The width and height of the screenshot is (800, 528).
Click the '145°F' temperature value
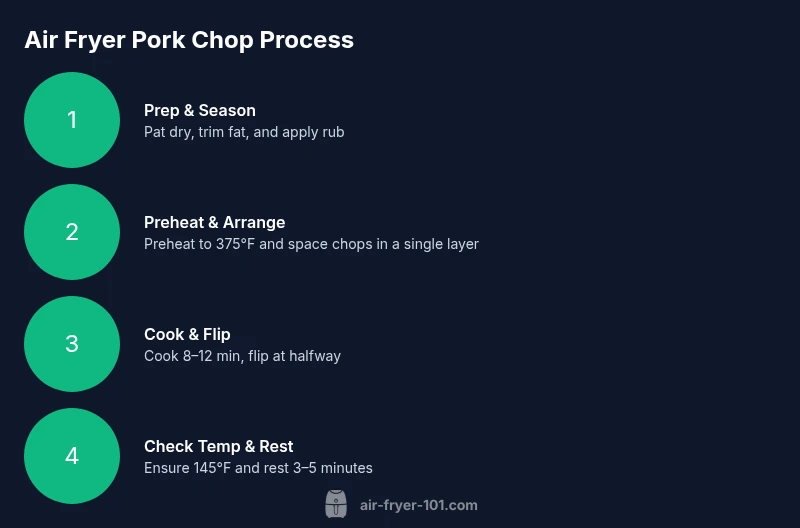tap(211, 468)
